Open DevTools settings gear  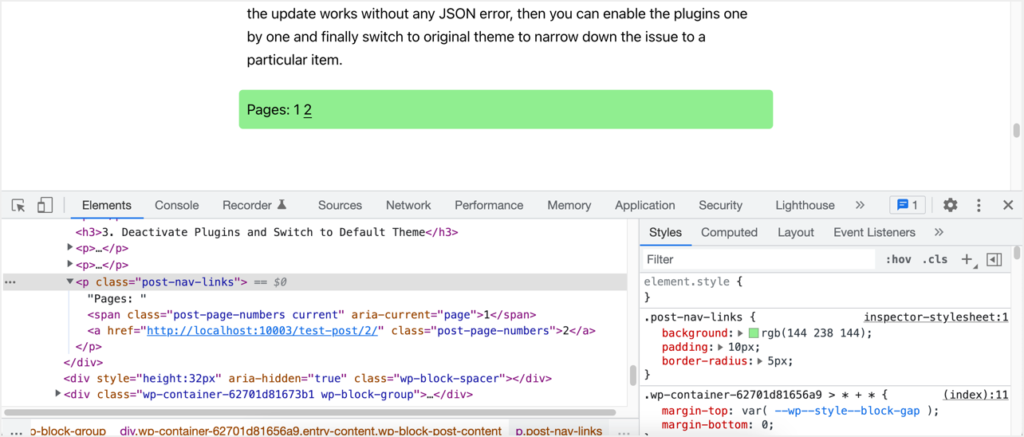[950, 205]
